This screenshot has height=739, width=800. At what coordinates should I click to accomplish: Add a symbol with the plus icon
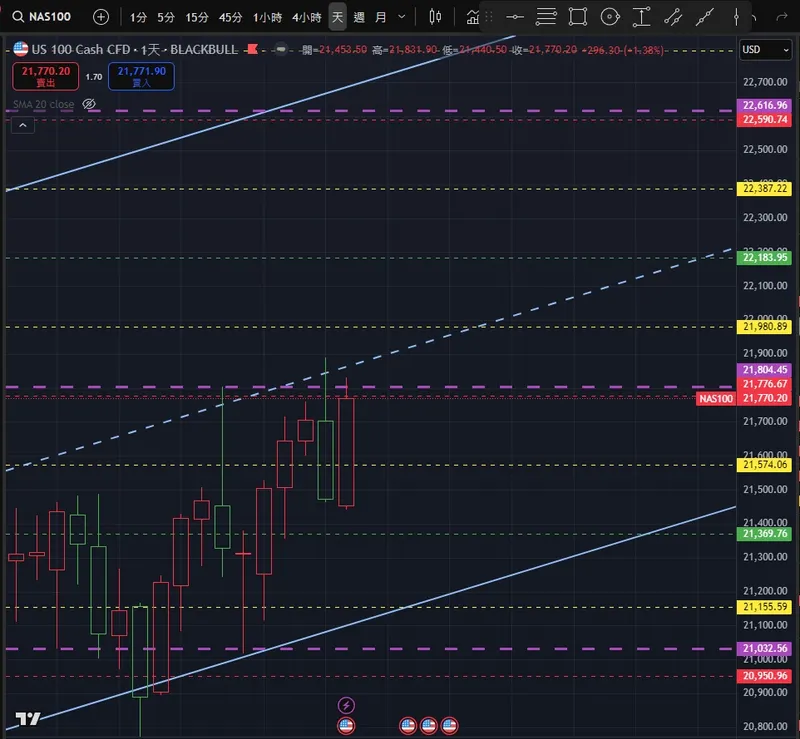click(x=101, y=17)
